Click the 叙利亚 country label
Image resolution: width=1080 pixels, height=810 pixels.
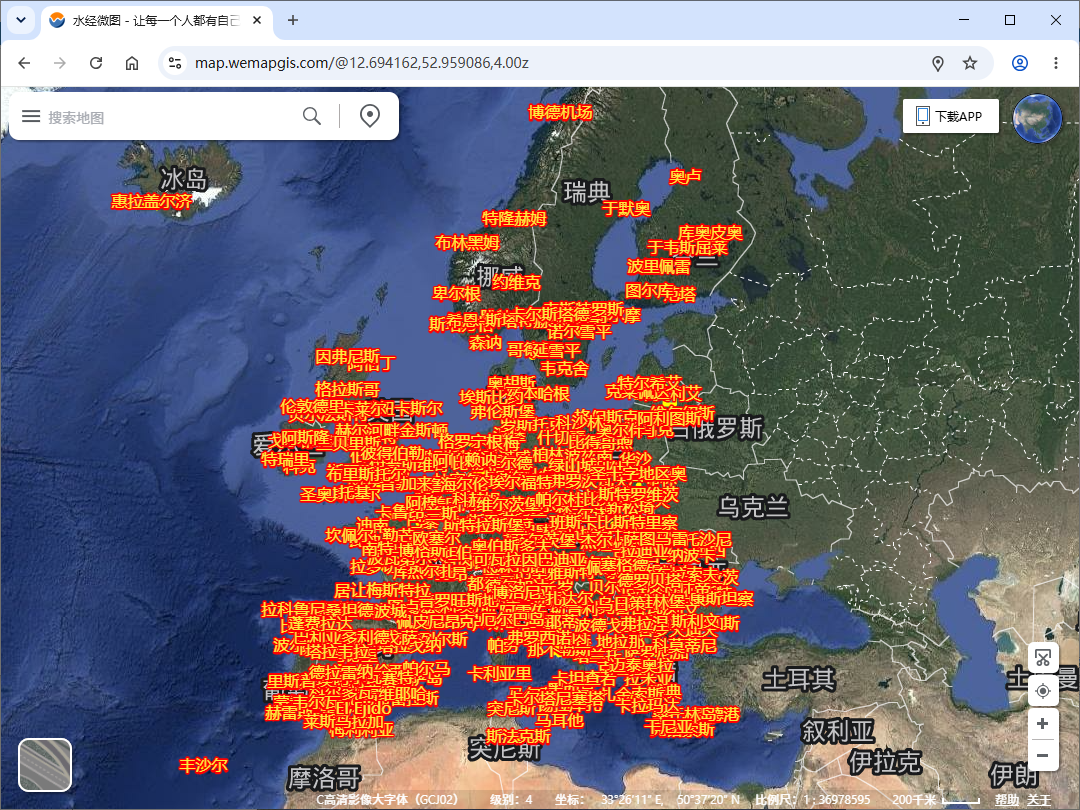[x=838, y=731]
